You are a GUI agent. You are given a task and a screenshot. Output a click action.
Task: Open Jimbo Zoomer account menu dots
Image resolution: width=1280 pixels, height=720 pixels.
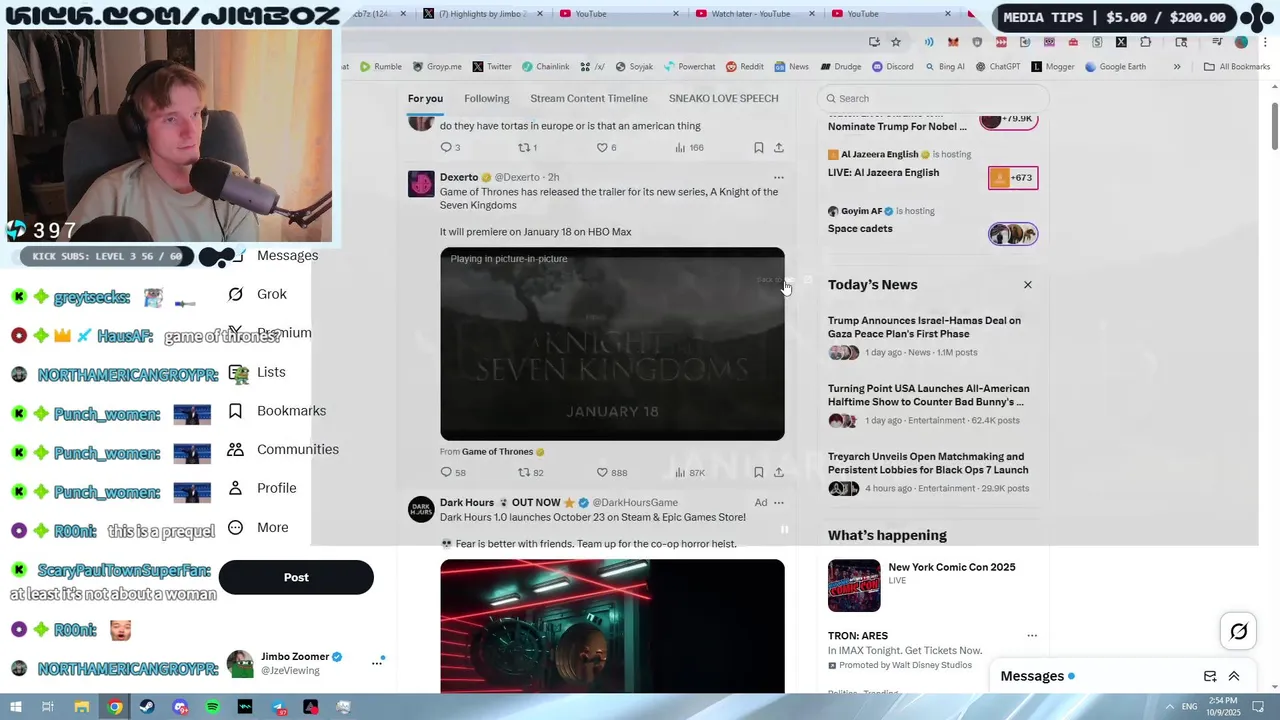(x=377, y=662)
